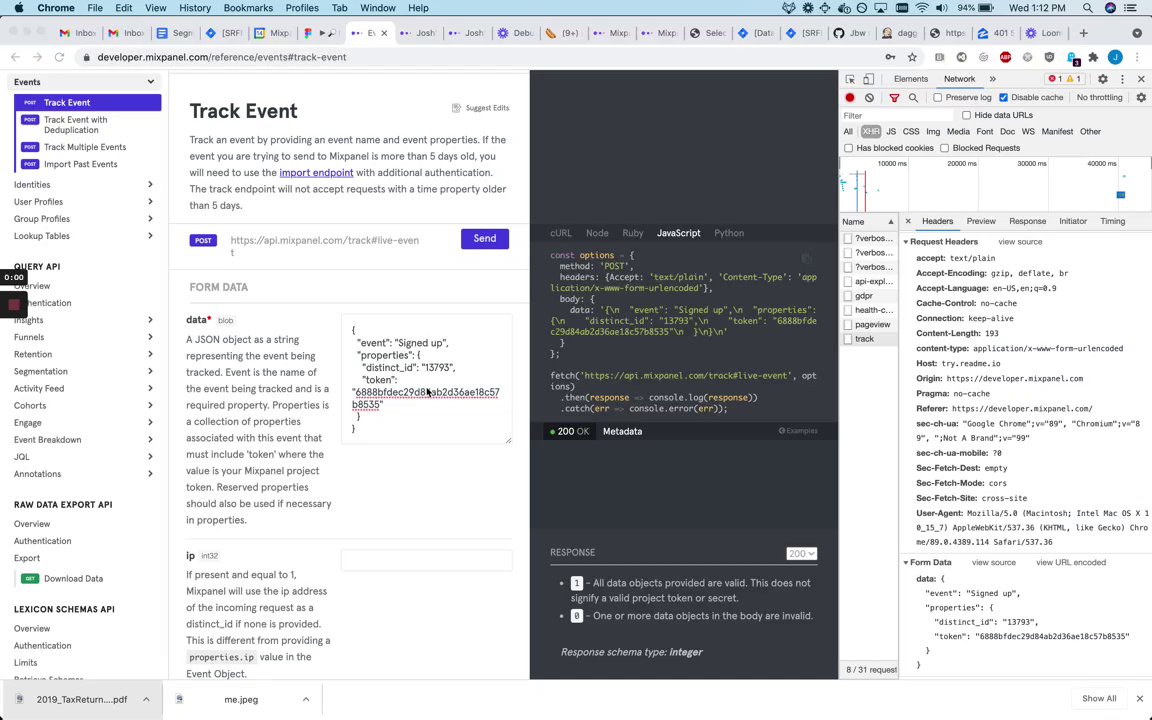1152x720 pixels.
Task: Collapse the Form Data section in DevTools
Action: (906, 563)
